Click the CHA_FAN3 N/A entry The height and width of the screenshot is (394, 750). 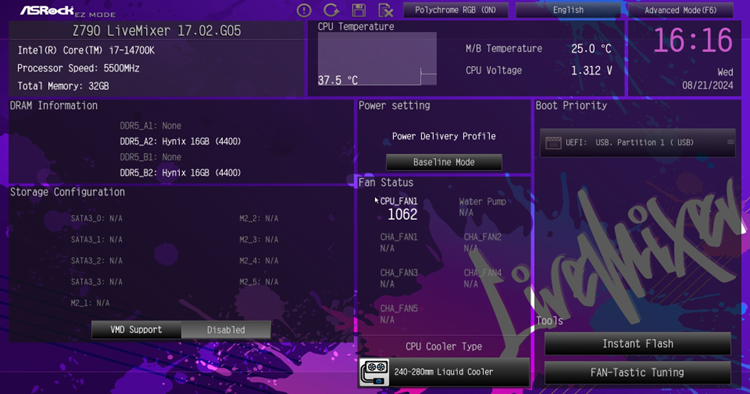(x=398, y=278)
